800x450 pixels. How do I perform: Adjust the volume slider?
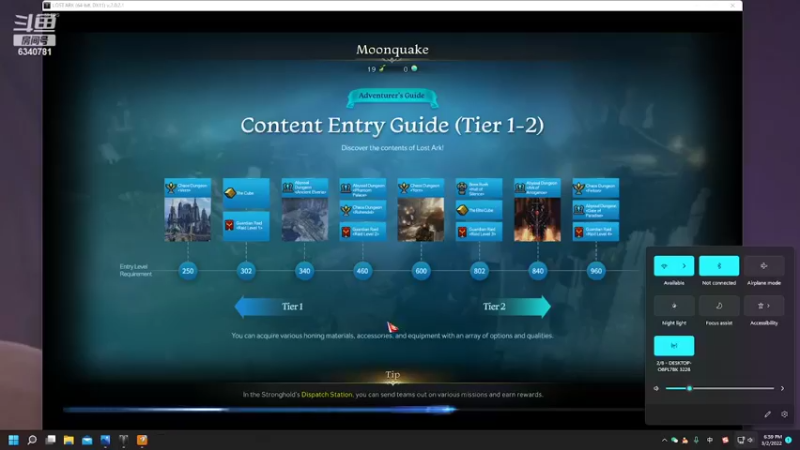[x=720, y=388]
